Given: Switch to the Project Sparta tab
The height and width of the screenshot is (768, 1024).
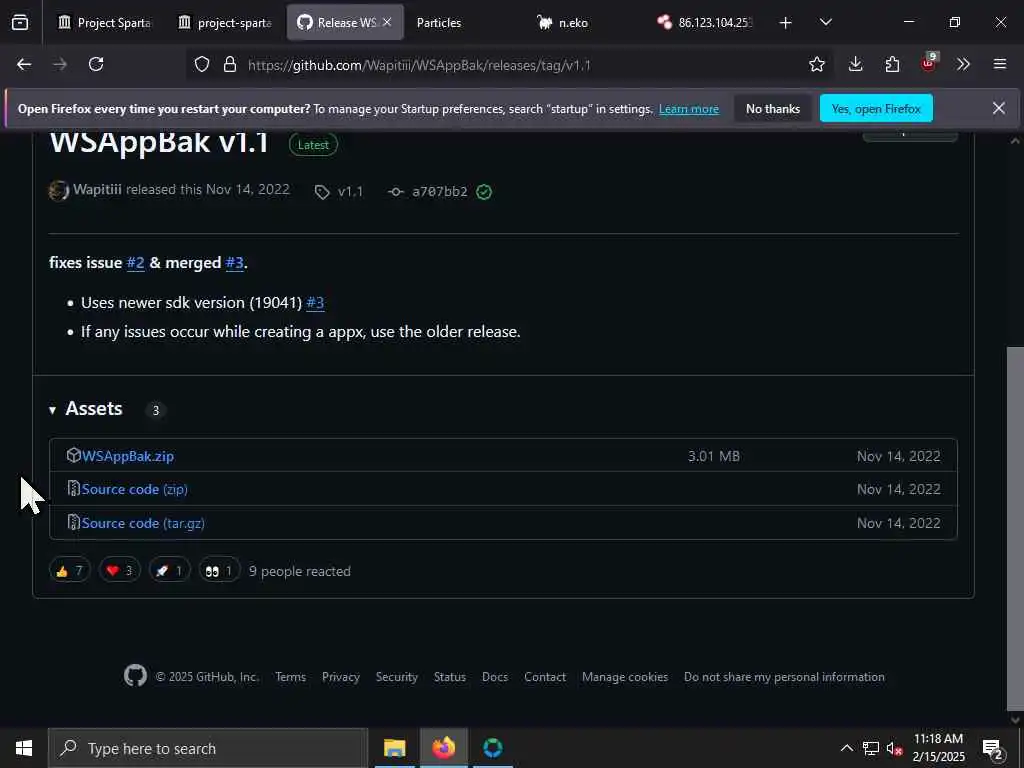Looking at the screenshot, I should tap(103, 23).
